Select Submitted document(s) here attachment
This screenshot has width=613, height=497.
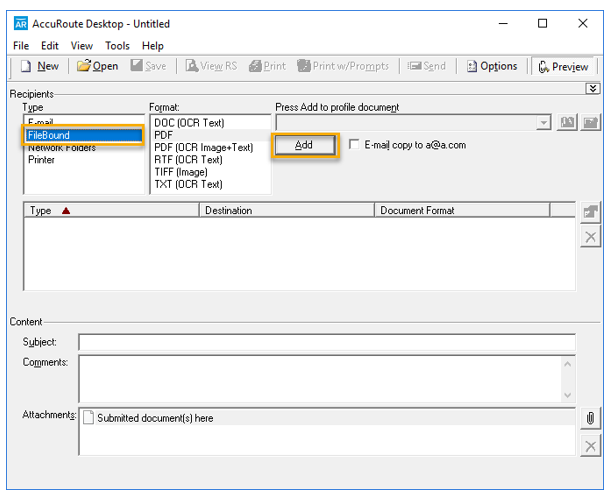pos(327,418)
